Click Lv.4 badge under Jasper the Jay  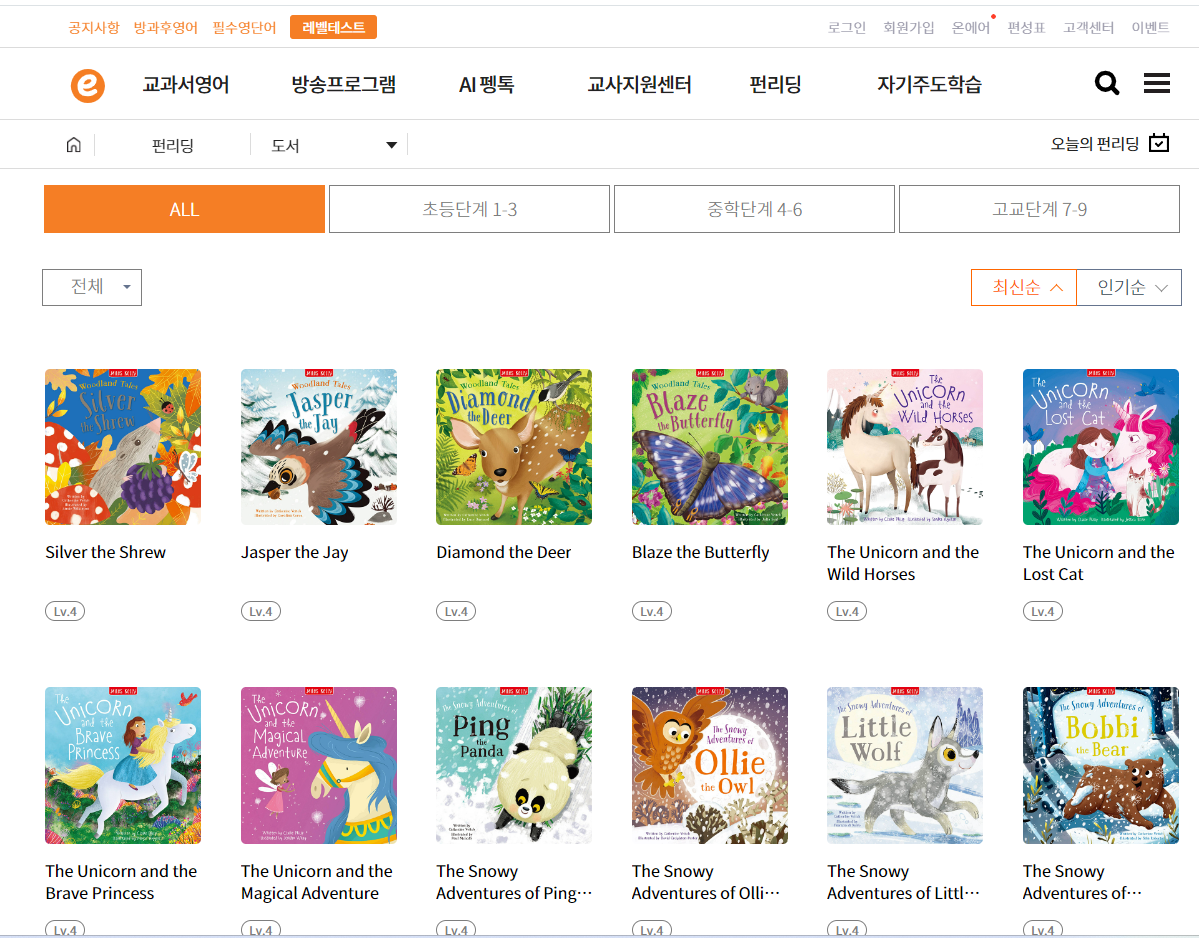261,612
